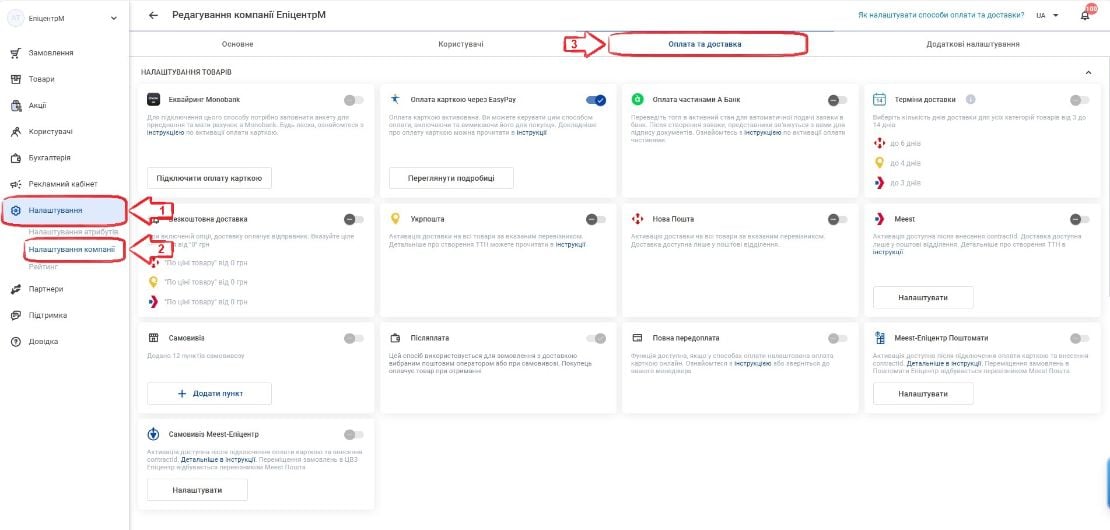Image resolution: width=1110 pixels, height=530 pixels.
Task: Click the AT avatar at top left
Action: coord(15,18)
